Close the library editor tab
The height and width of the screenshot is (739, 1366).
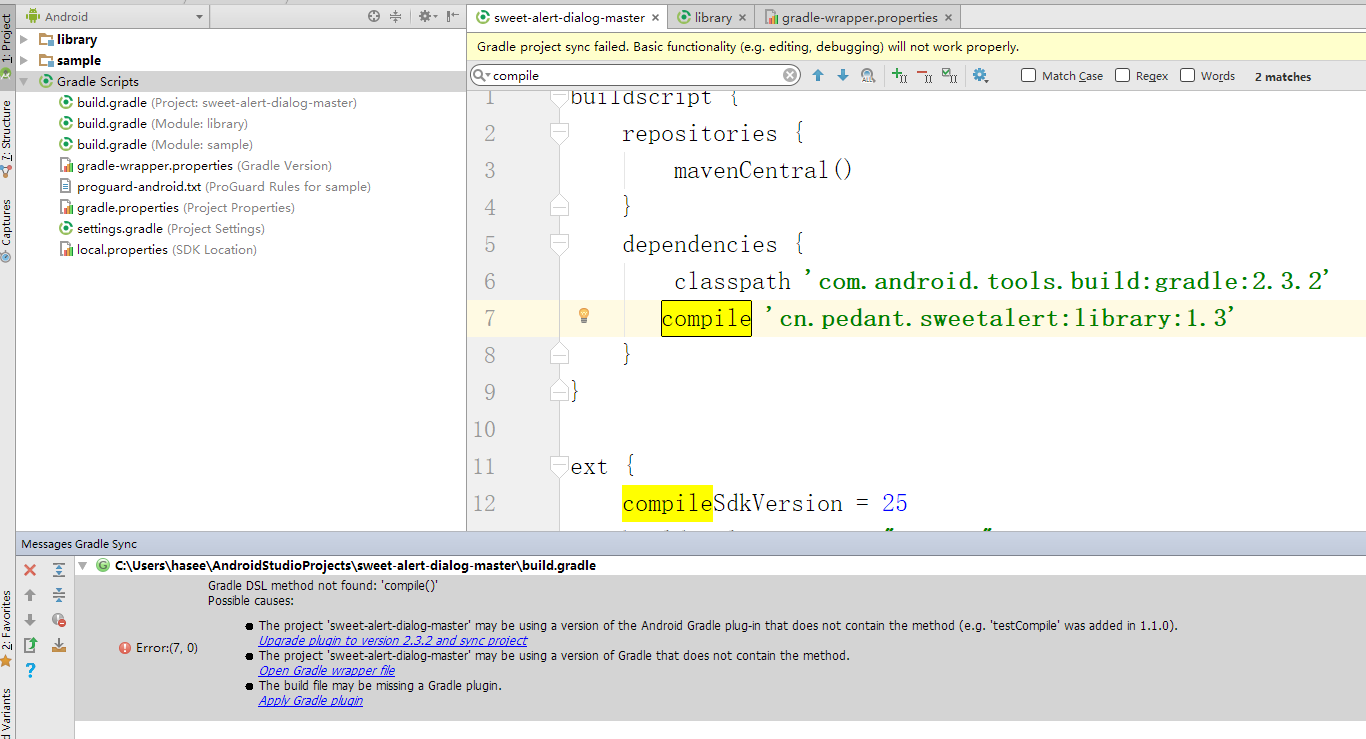tap(743, 18)
